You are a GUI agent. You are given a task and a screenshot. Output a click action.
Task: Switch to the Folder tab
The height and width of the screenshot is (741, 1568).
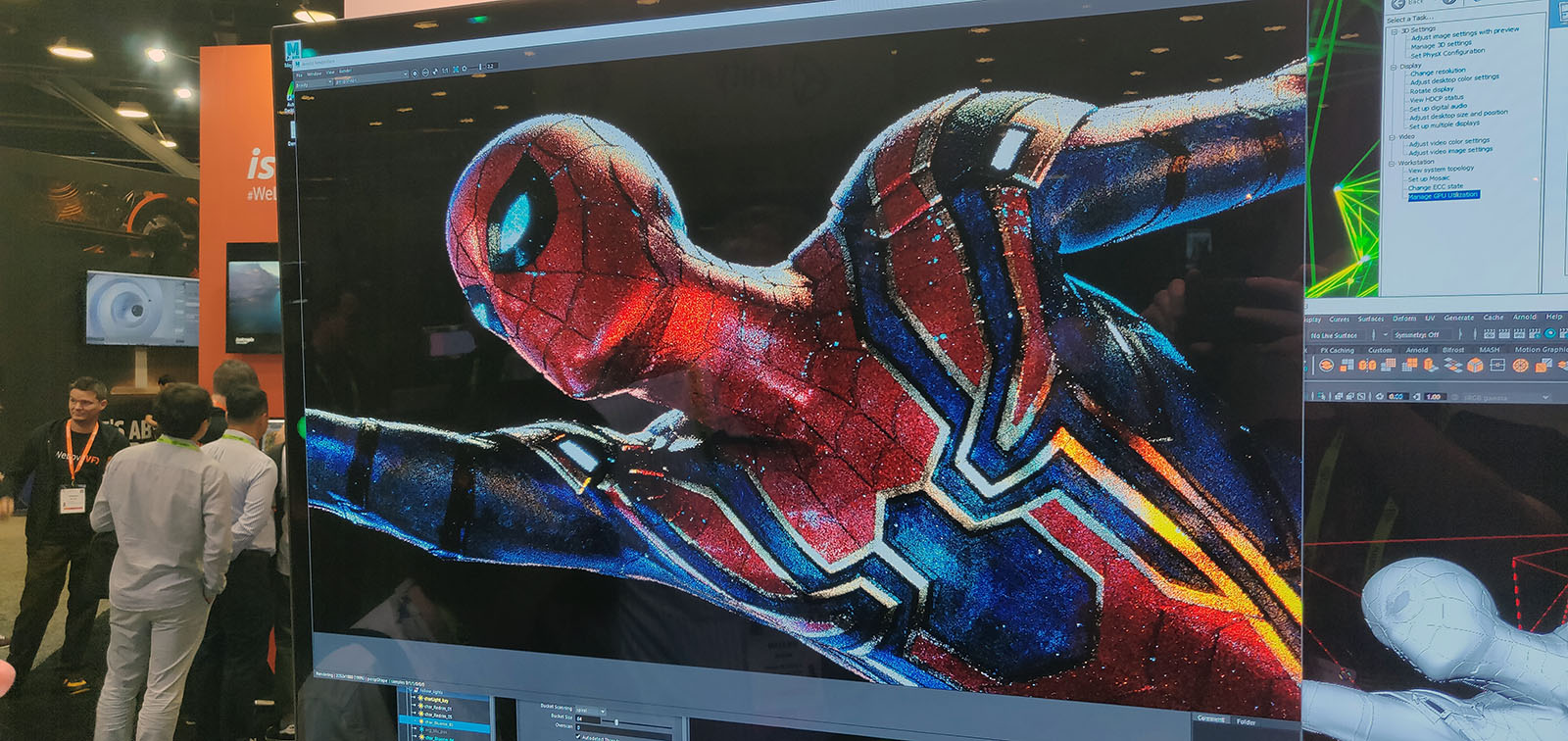pyautogui.click(x=1246, y=721)
